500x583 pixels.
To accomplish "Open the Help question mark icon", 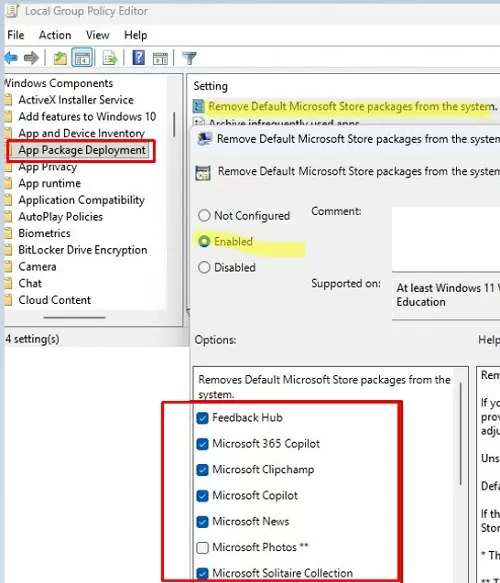I will (x=138, y=58).
